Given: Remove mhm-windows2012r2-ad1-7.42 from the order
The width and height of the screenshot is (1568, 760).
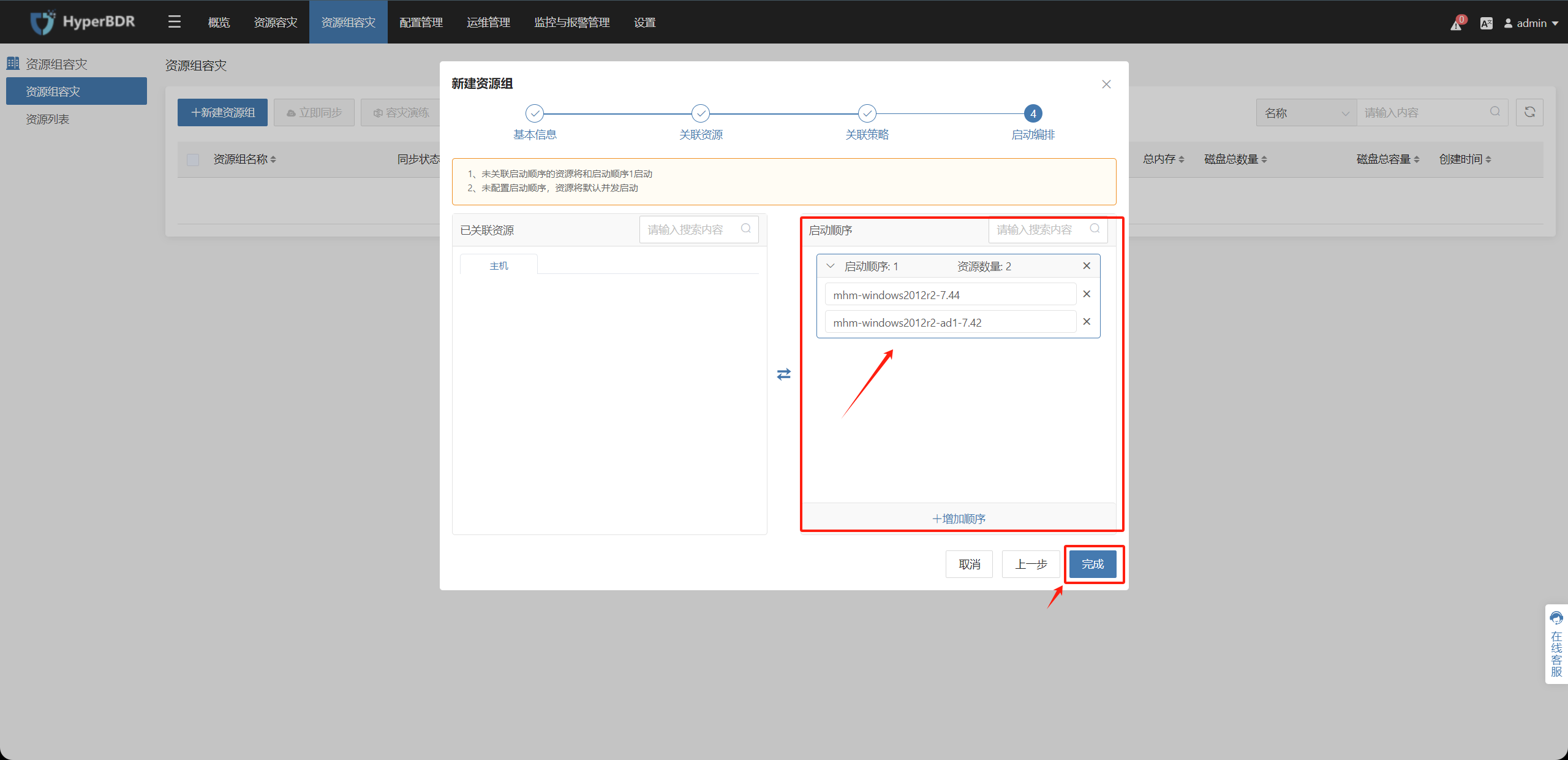Looking at the screenshot, I should pos(1087,321).
